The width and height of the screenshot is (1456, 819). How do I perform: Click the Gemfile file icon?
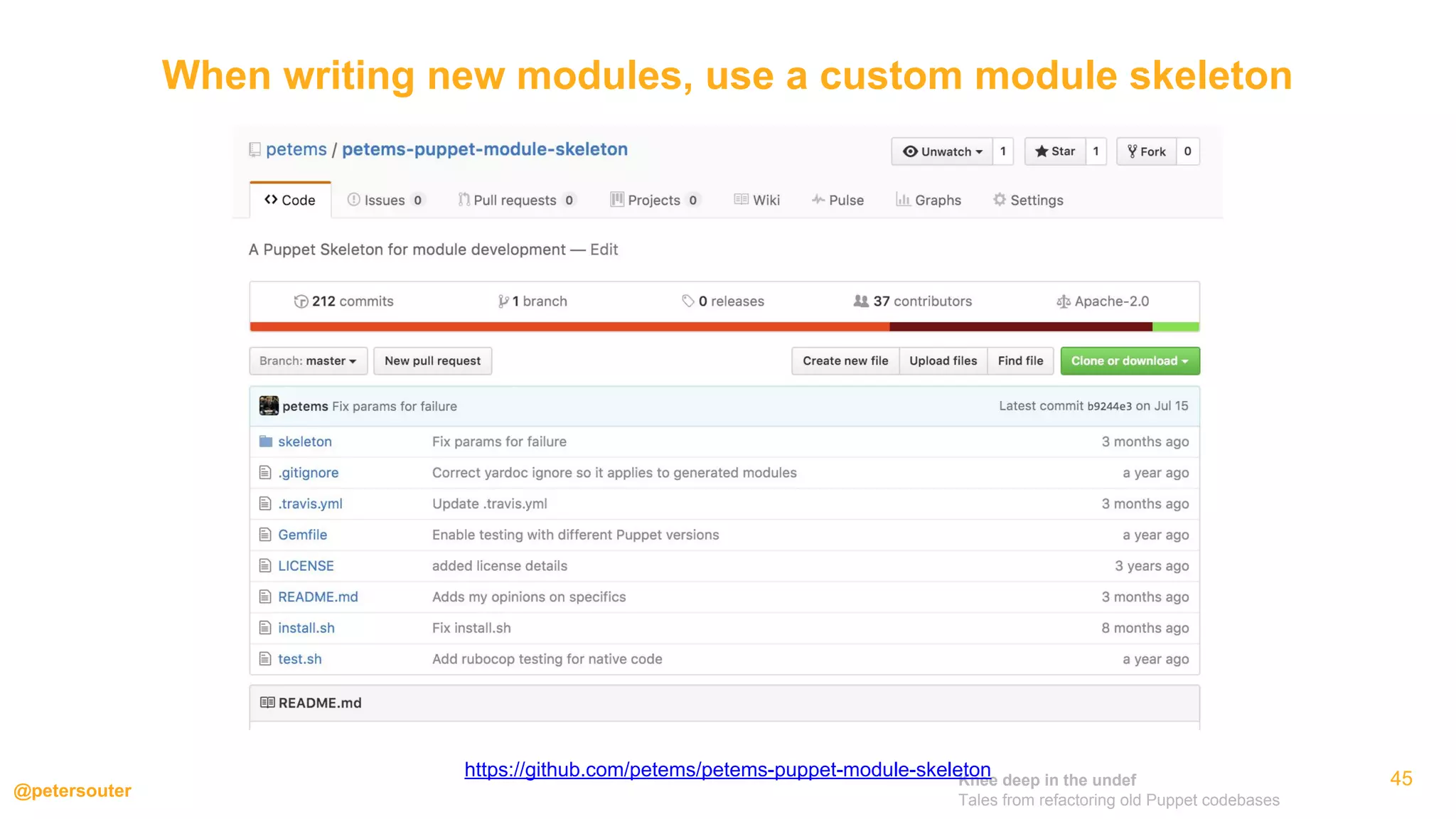265,535
